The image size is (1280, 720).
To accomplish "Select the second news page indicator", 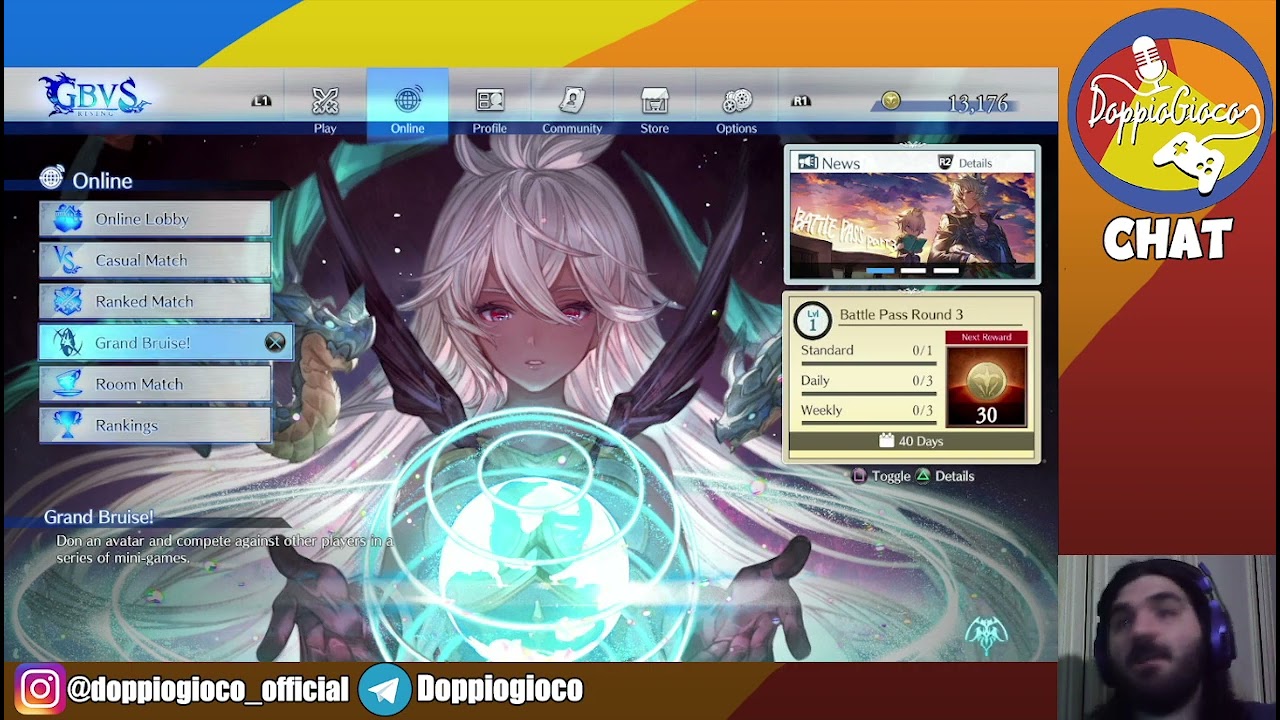I will pyautogui.click(x=912, y=270).
